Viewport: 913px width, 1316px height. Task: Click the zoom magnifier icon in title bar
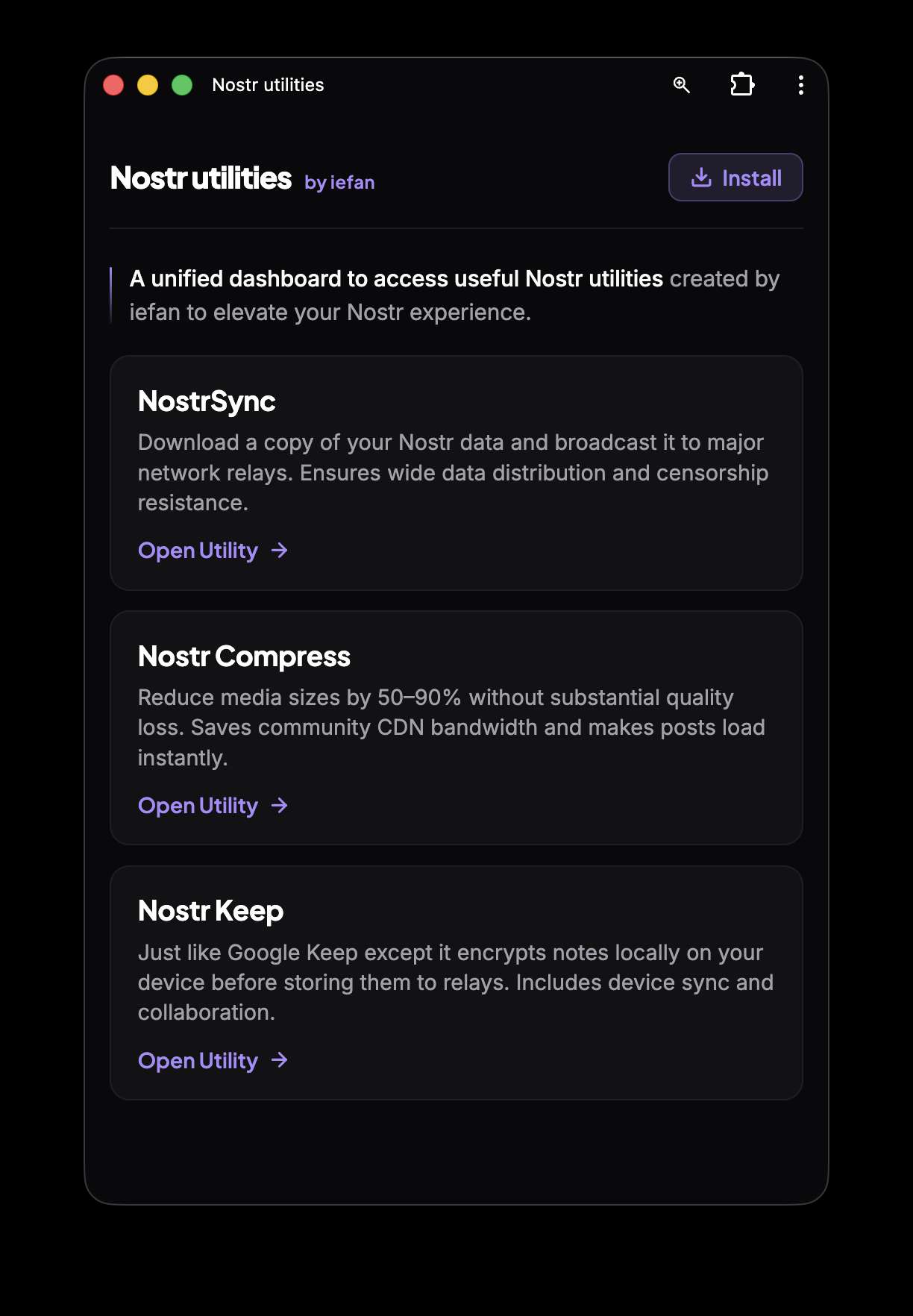682,85
